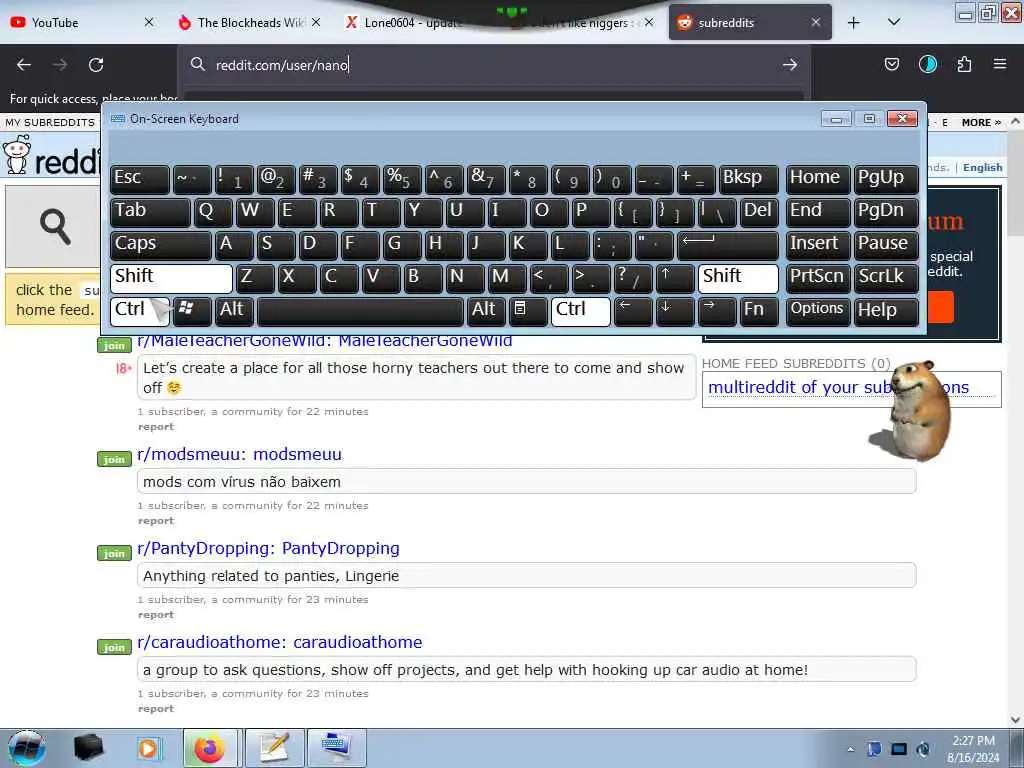Open MY SUBREDDITS dropdown
This screenshot has width=1024, height=768.
pyautogui.click(x=50, y=122)
